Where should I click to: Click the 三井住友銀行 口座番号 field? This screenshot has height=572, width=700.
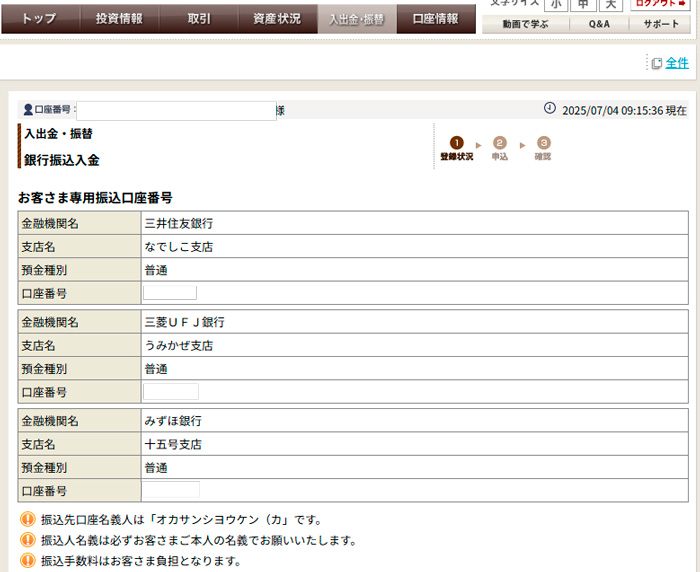(170, 293)
